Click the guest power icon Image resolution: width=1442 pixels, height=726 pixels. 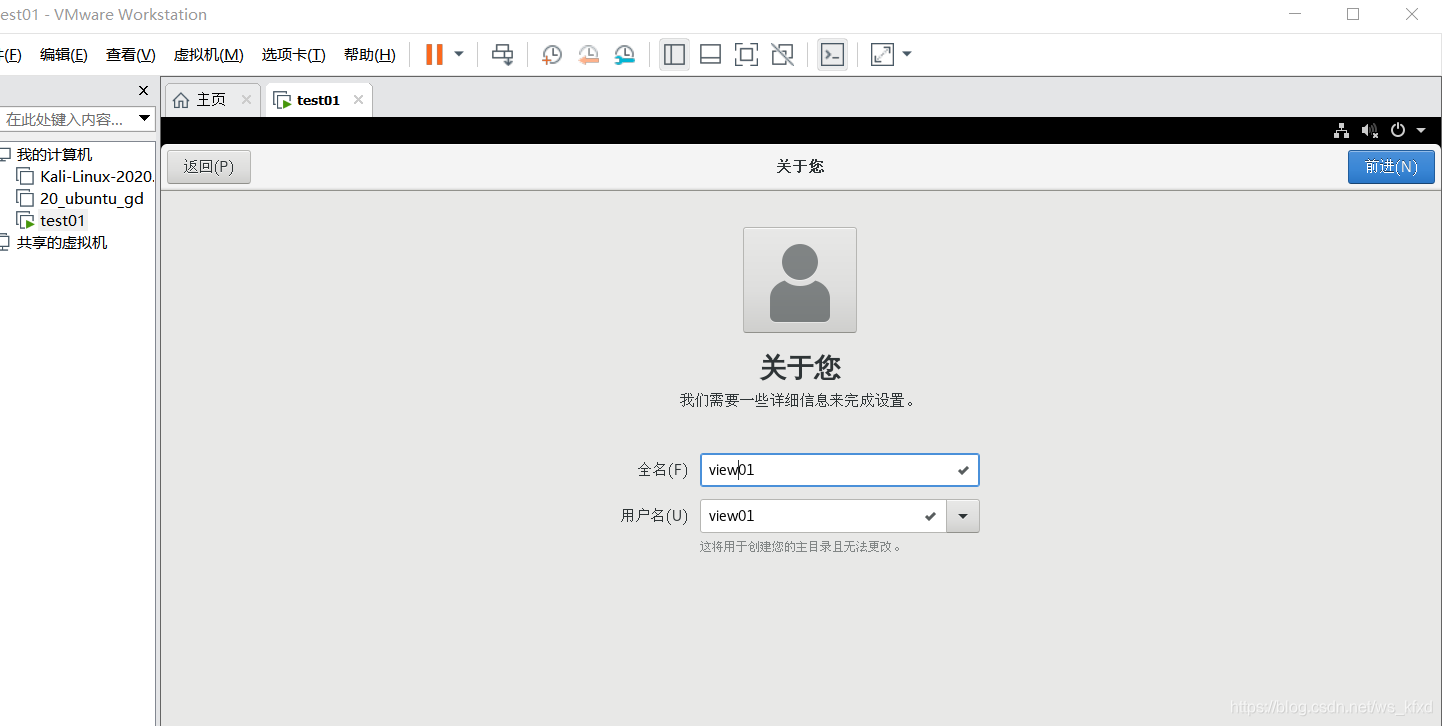1398,131
